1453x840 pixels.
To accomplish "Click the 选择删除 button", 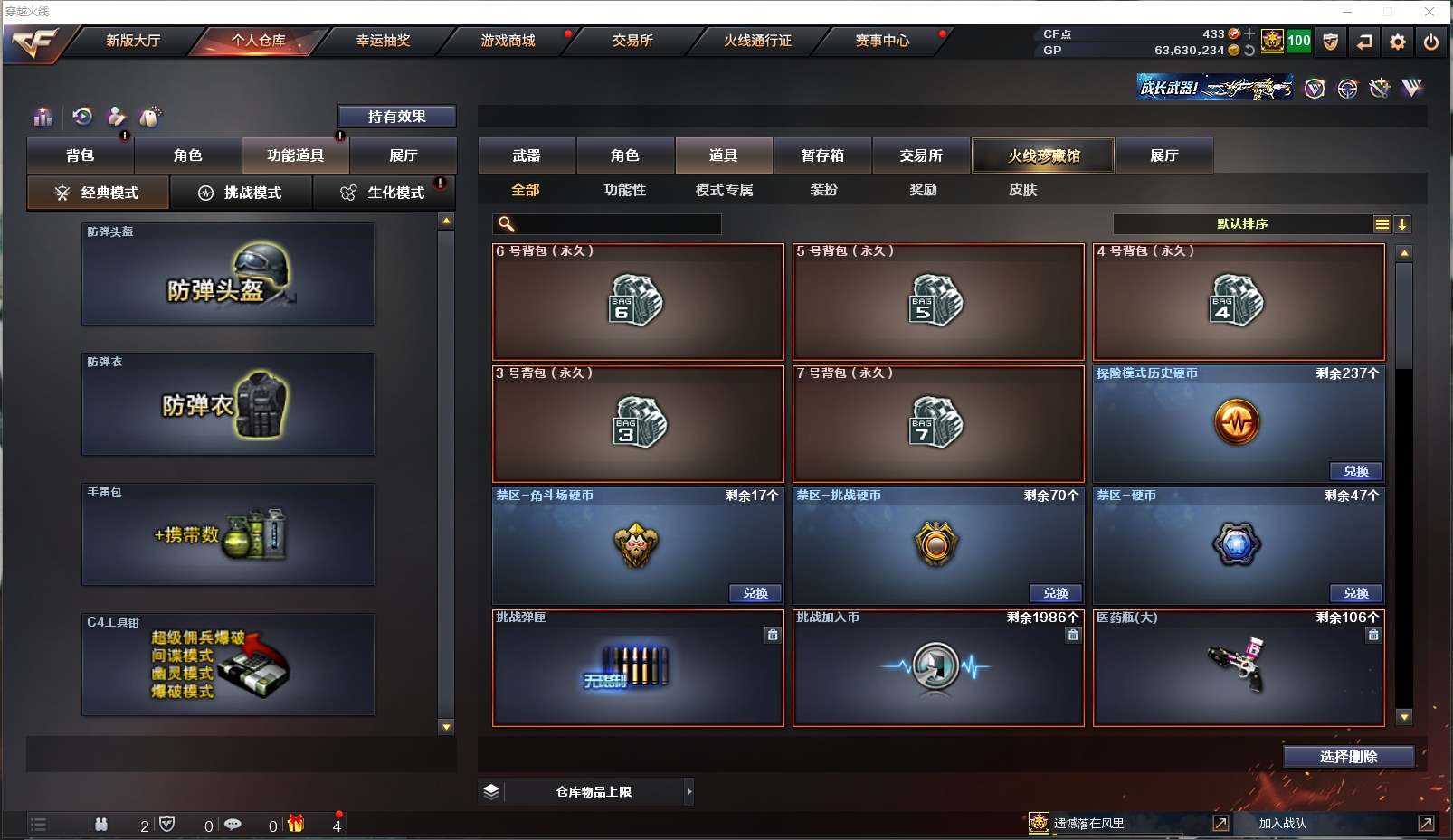I will (1348, 757).
